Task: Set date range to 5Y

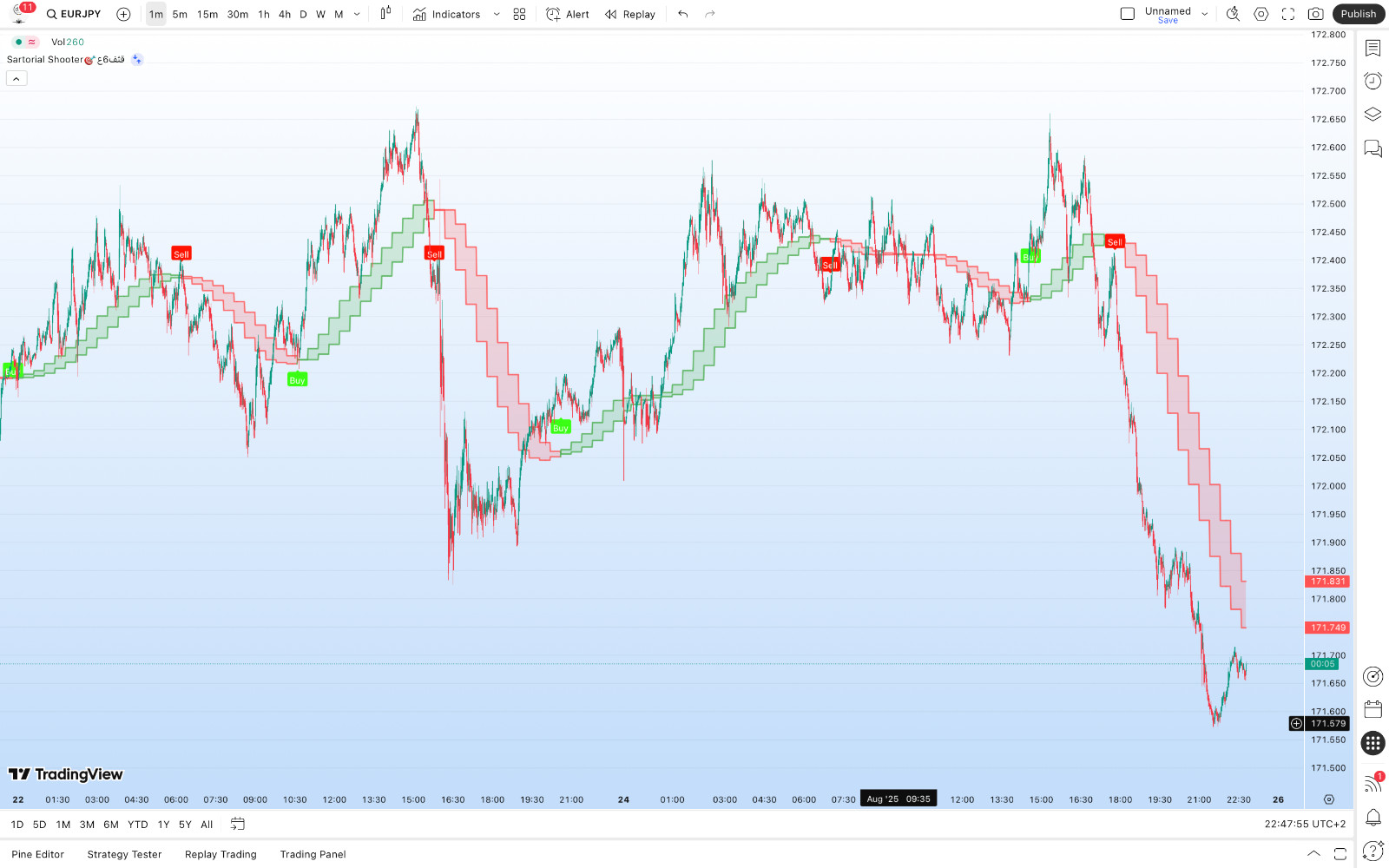Action: pyautogui.click(x=185, y=825)
